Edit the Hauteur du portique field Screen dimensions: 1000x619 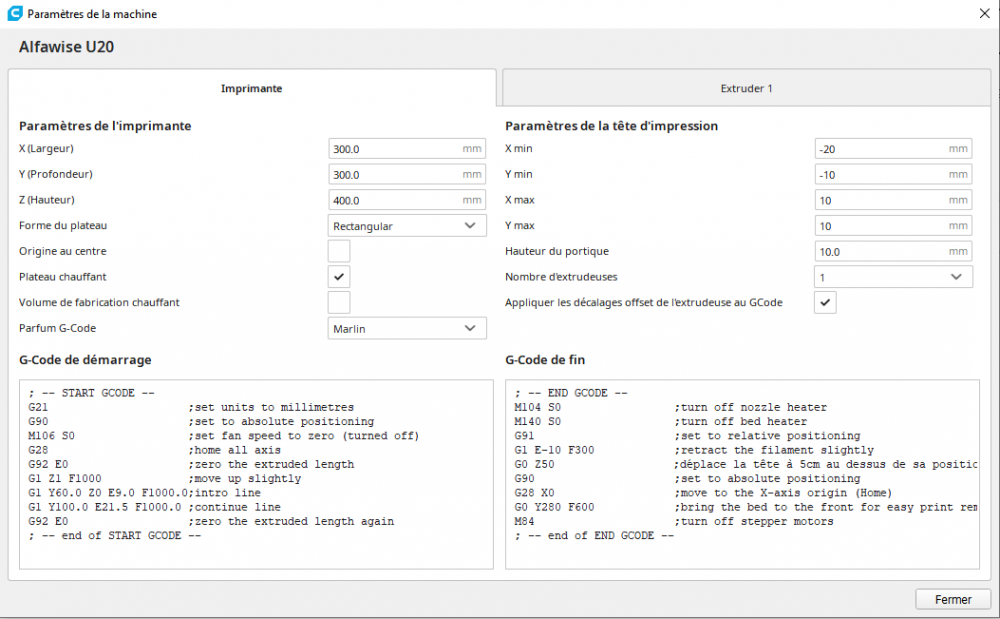[893, 251]
